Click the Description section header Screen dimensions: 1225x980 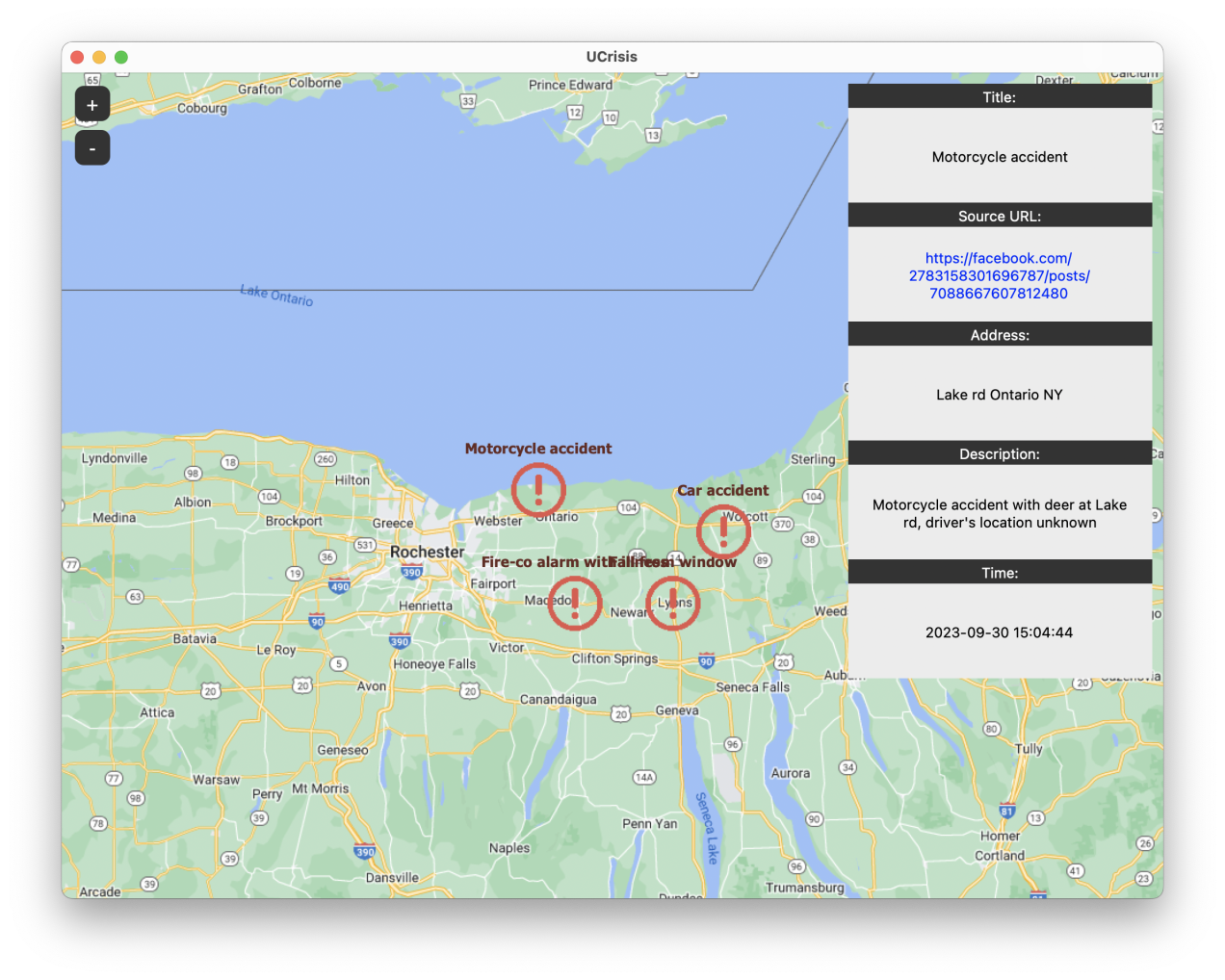999,452
